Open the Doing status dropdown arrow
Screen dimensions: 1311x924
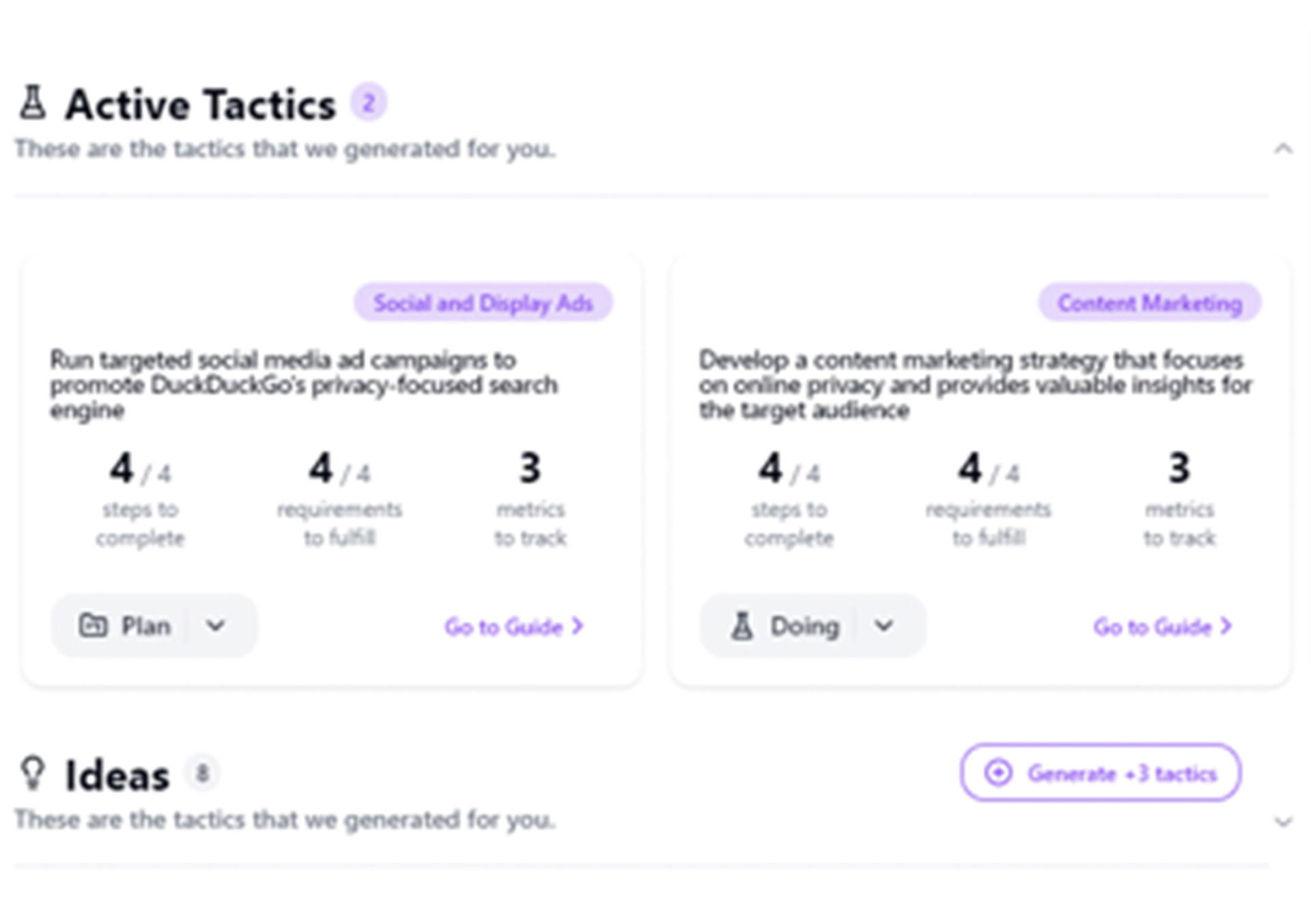884,626
